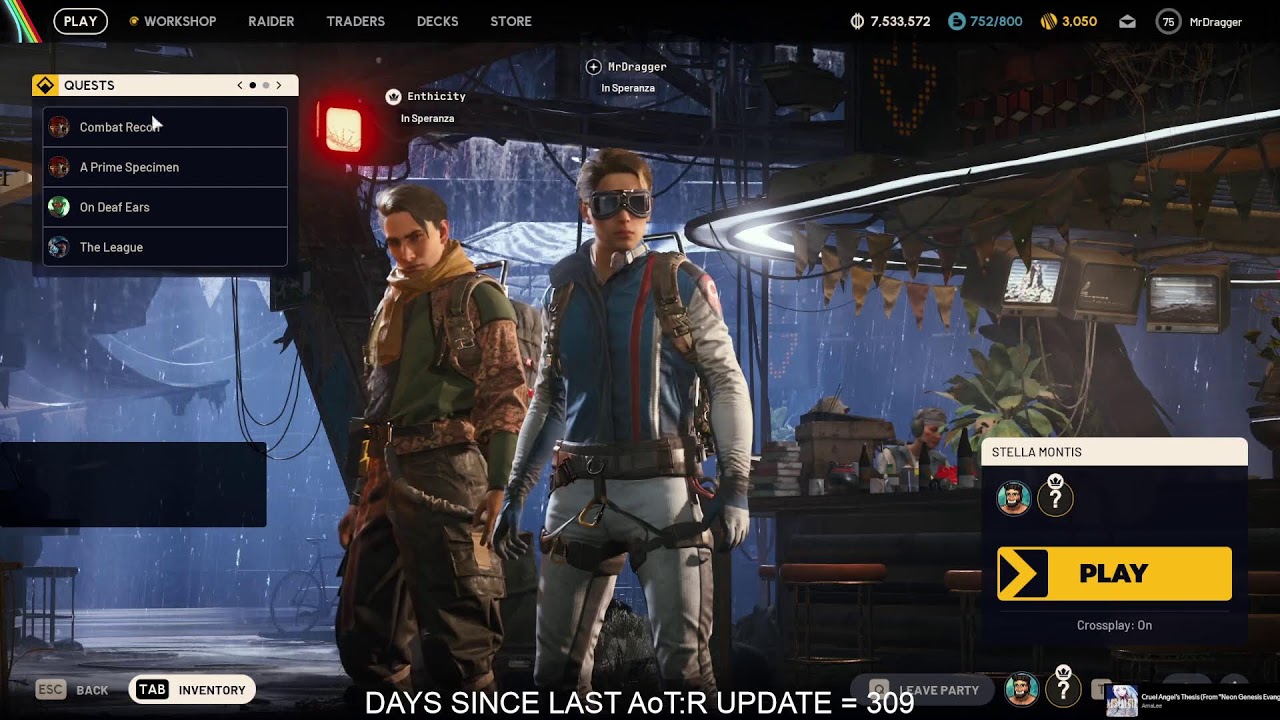Open the mail inbox envelope icon
The height and width of the screenshot is (720, 1280).
pyautogui.click(x=1127, y=22)
